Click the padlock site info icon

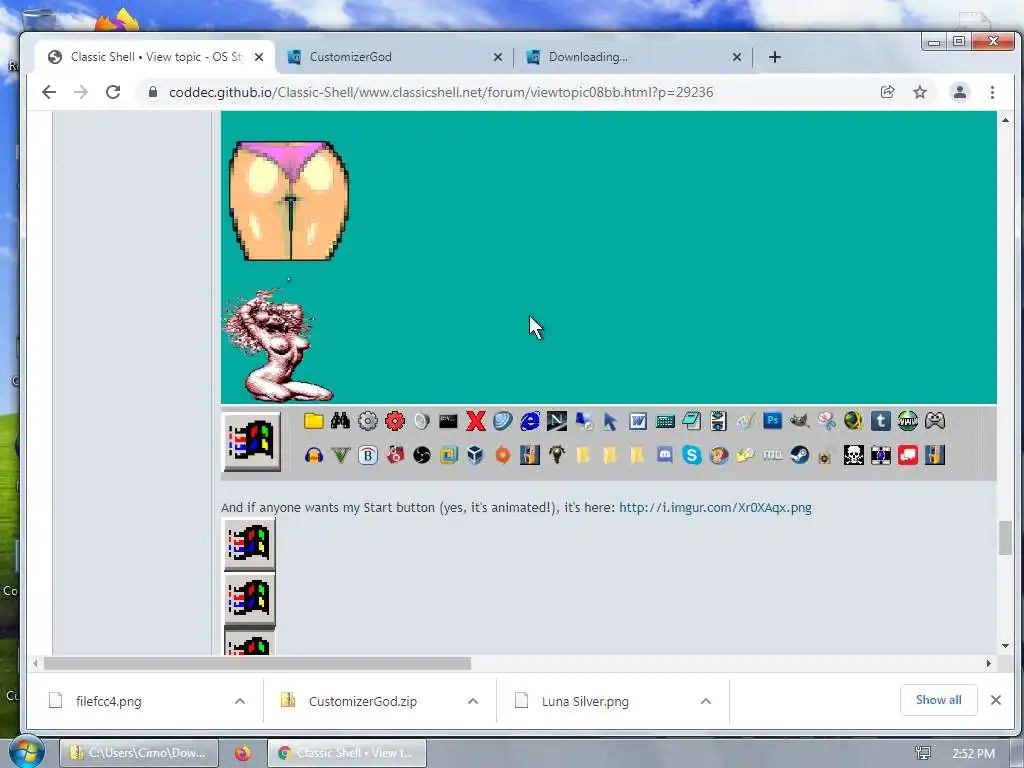153,92
